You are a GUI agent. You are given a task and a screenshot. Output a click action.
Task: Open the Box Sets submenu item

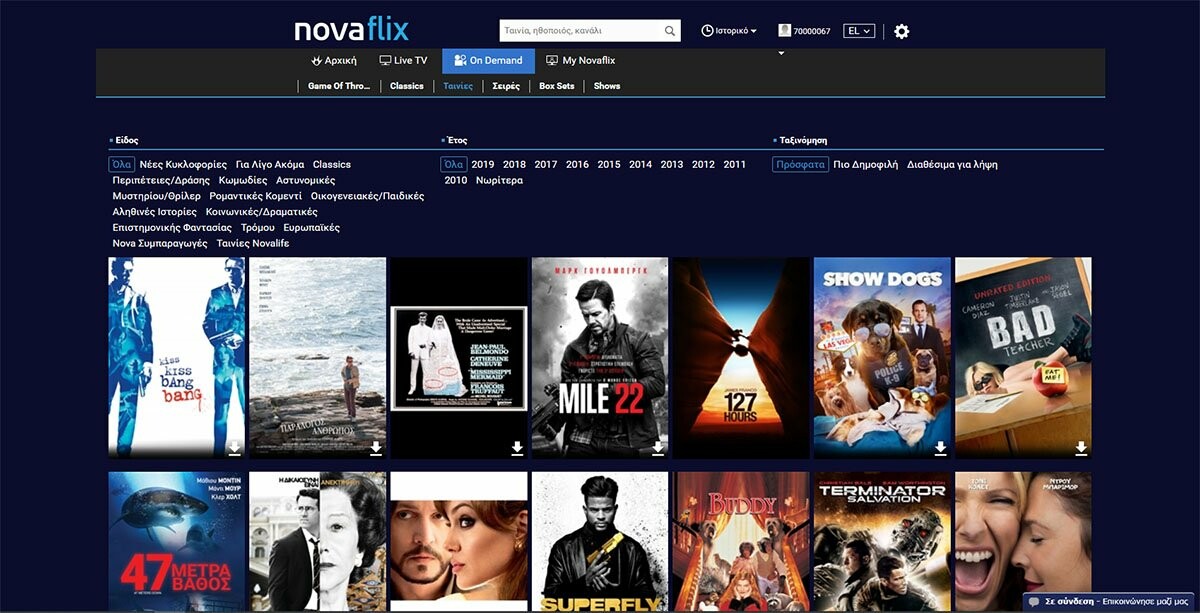coord(557,86)
